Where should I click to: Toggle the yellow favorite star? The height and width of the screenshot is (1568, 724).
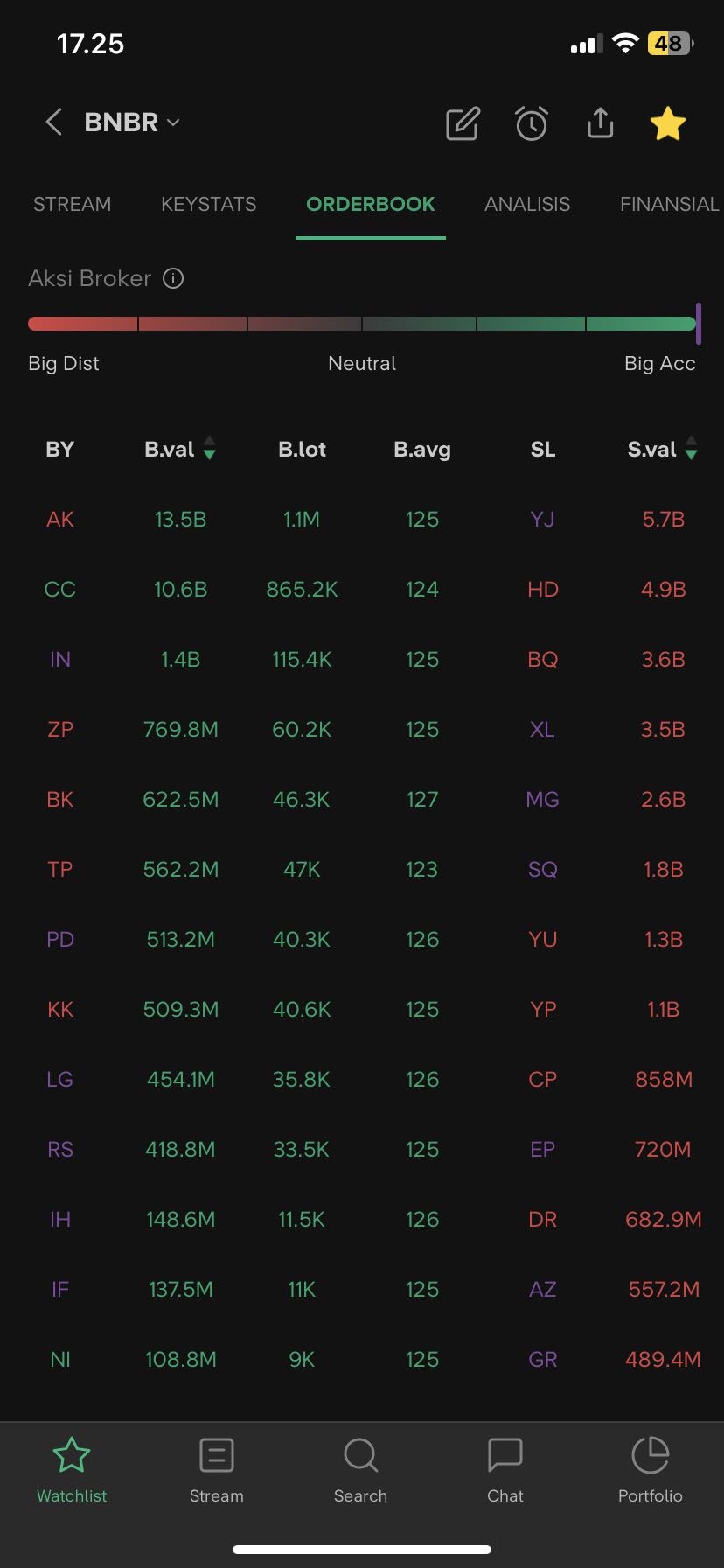tap(668, 123)
